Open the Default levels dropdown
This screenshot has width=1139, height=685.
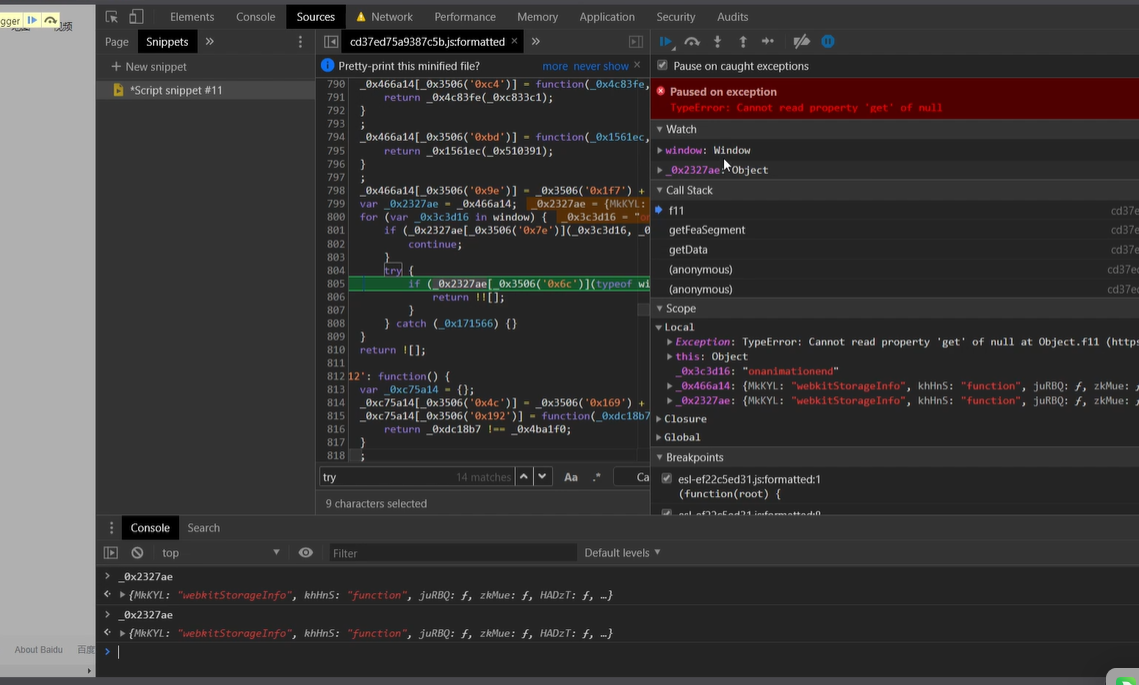[x=622, y=553]
